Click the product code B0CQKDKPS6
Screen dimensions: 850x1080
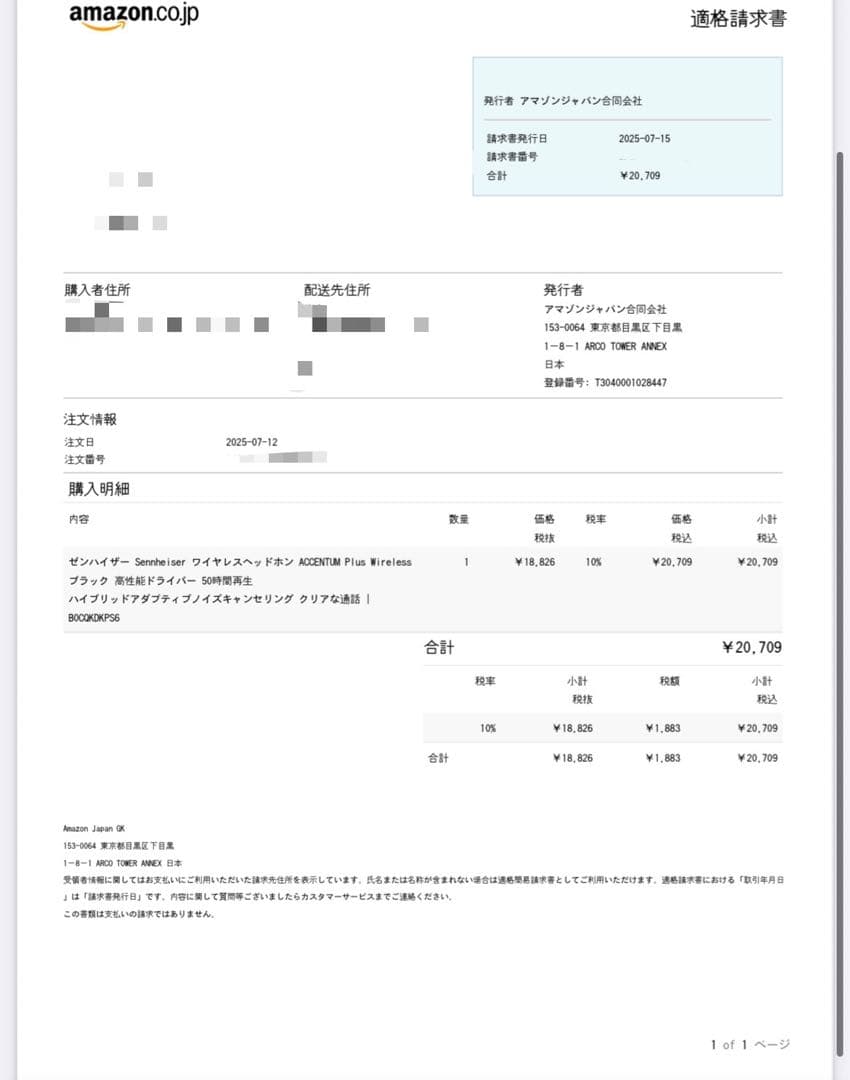pos(96,618)
